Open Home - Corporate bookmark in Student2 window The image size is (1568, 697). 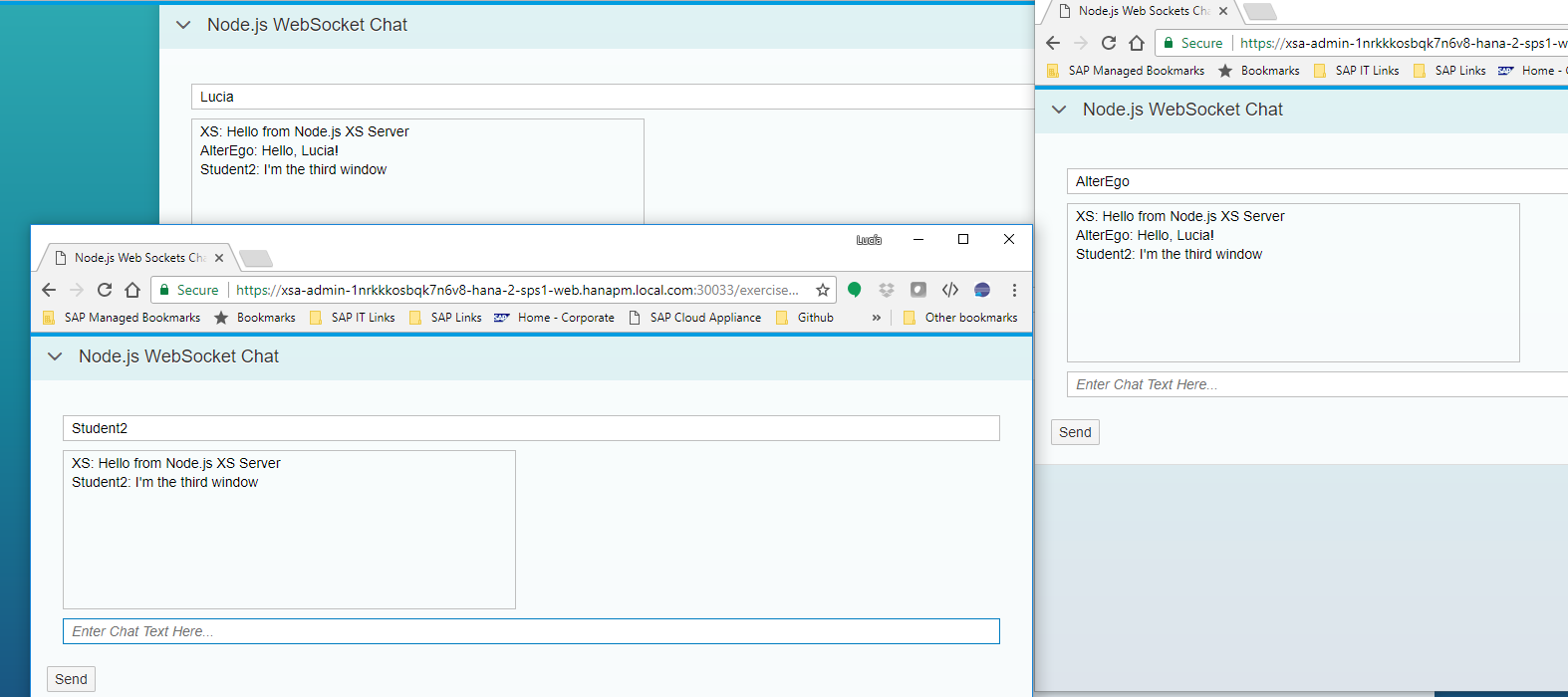555,318
